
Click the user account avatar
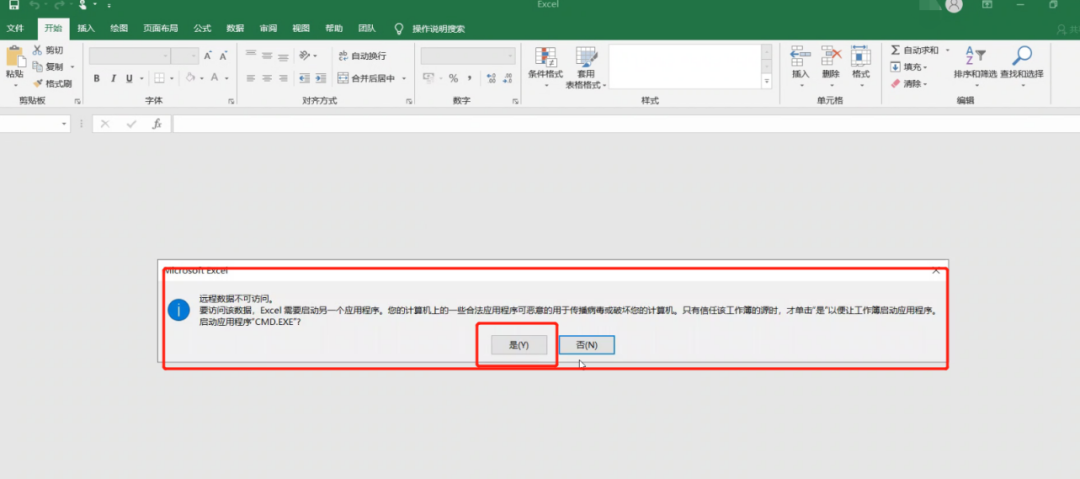(x=954, y=6)
